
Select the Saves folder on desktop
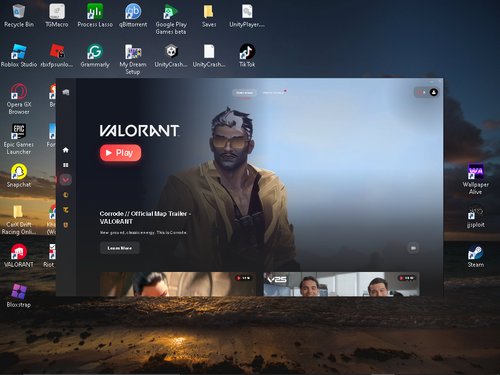pyautogui.click(x=209, y=16)
